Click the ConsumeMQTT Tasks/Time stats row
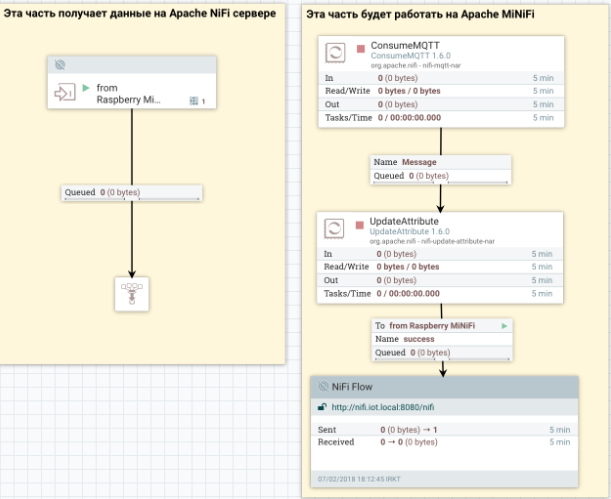 441,118
